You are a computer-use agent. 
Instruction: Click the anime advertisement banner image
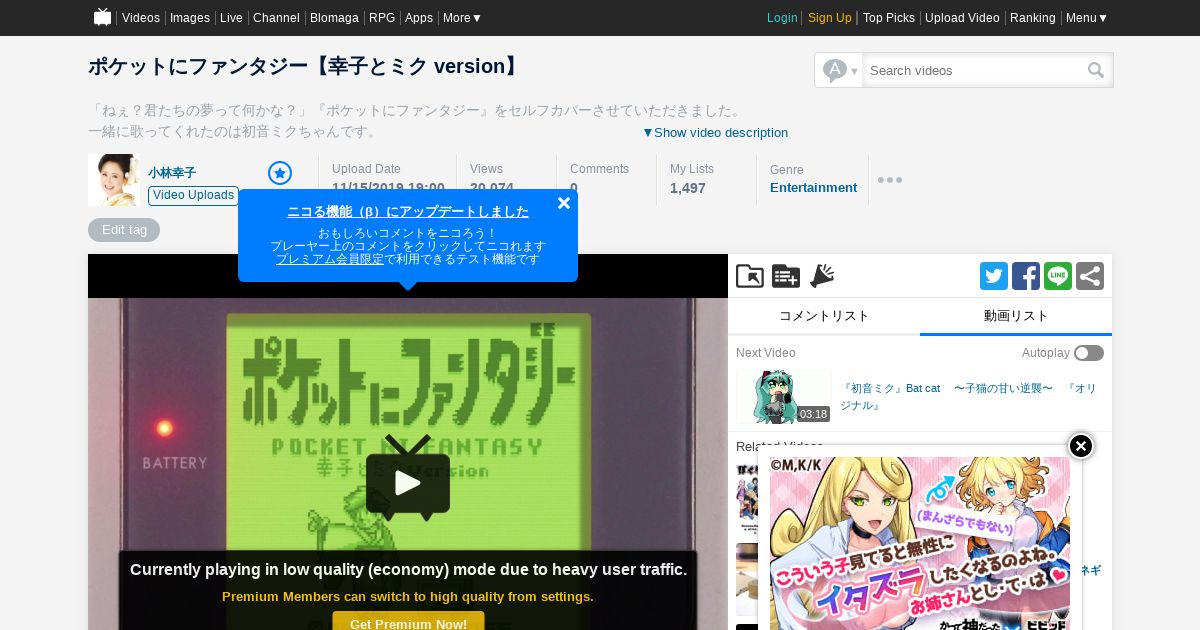920,544
